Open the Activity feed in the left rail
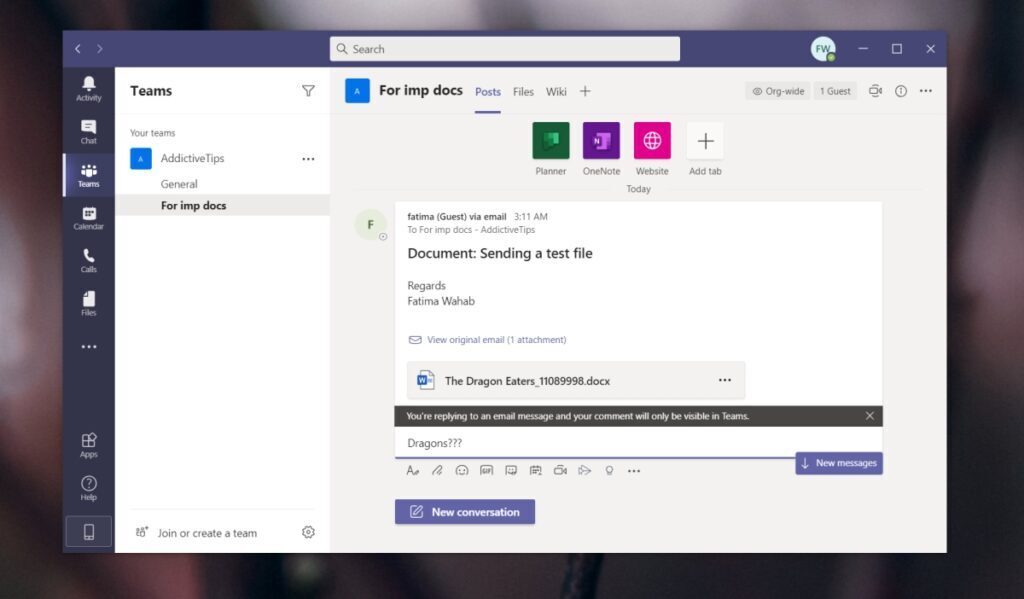1024x599 pixels. pyautogui.click(x=88, y=90)
